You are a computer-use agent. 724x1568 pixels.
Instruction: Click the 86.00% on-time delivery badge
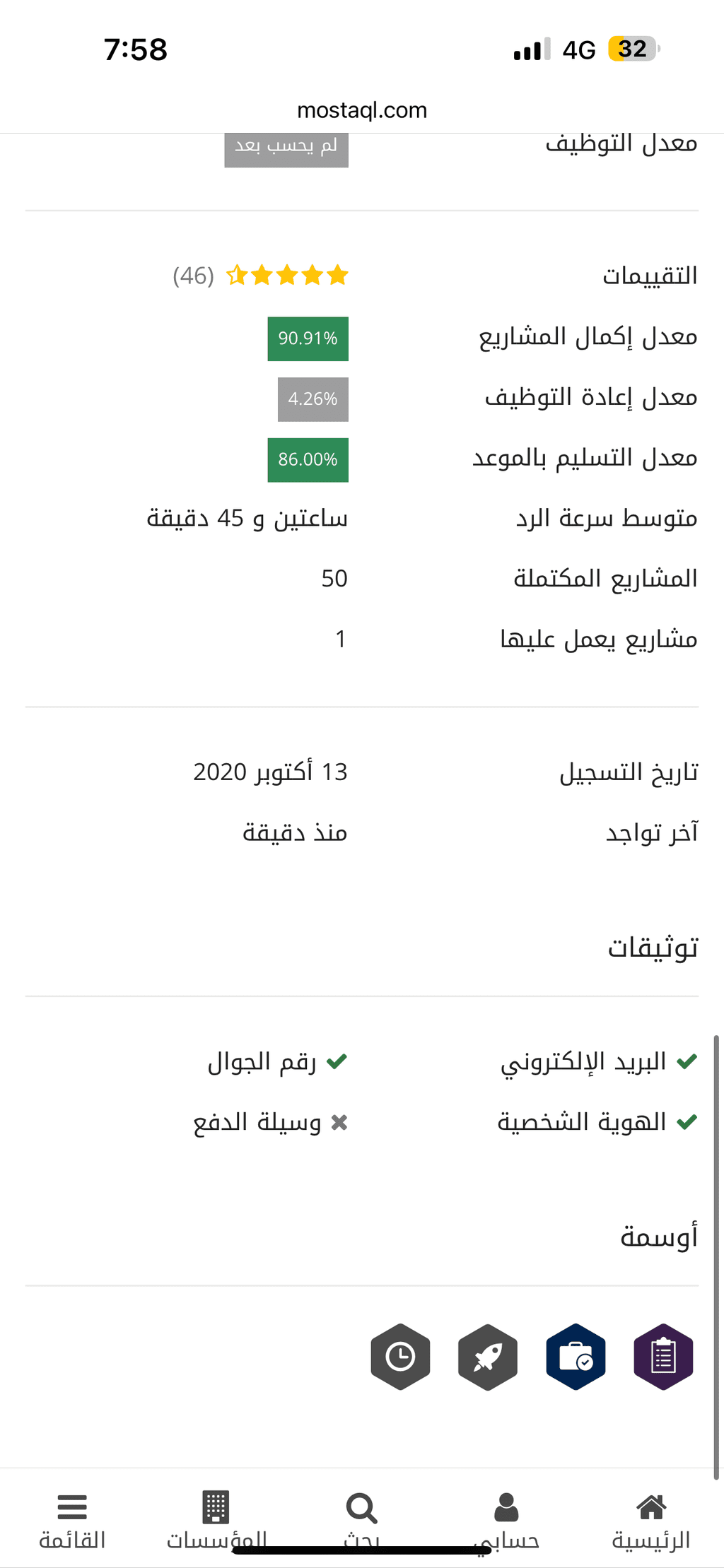point(308,460)
